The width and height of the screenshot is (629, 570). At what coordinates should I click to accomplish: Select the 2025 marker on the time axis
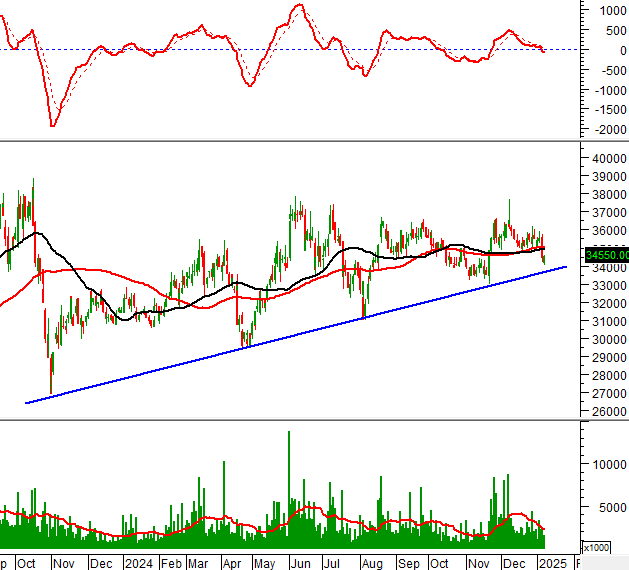(552, 564)
